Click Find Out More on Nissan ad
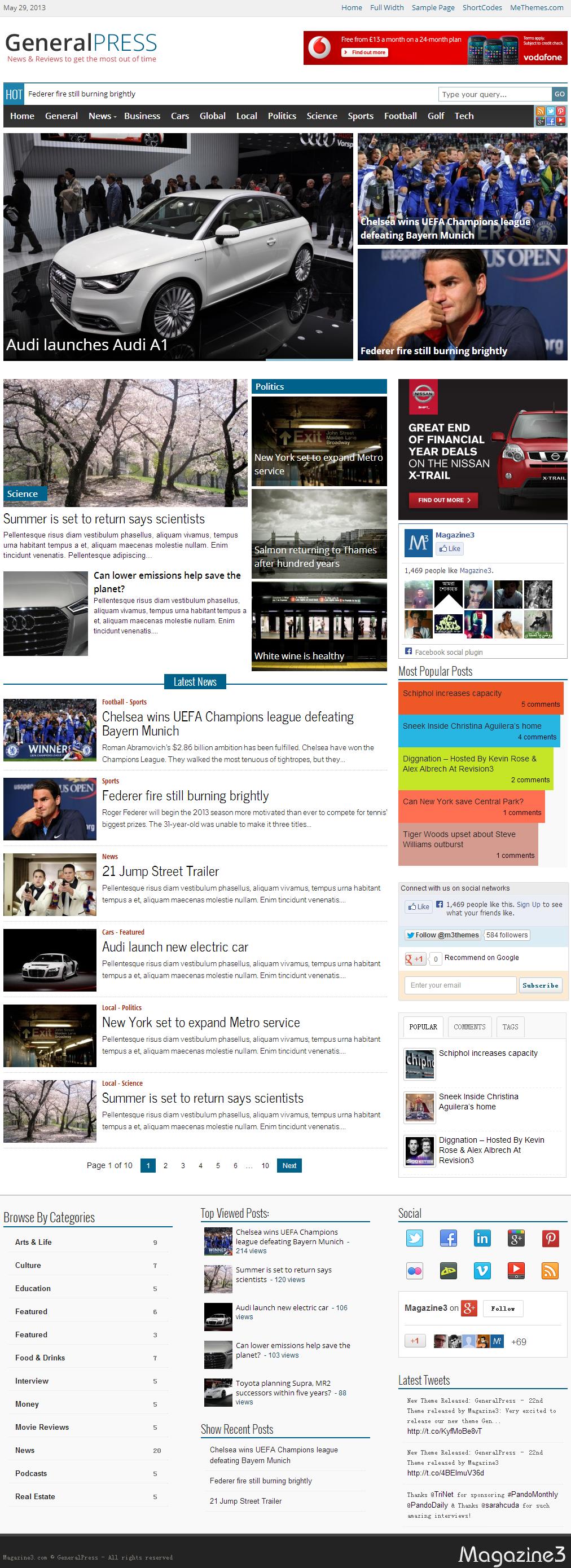Screen dimensions: 571x1568 click(x=444, y=500)
